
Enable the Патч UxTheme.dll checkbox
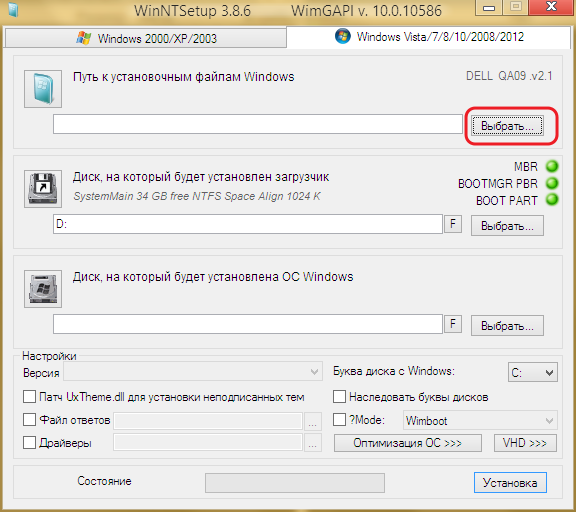click(29, 397)
